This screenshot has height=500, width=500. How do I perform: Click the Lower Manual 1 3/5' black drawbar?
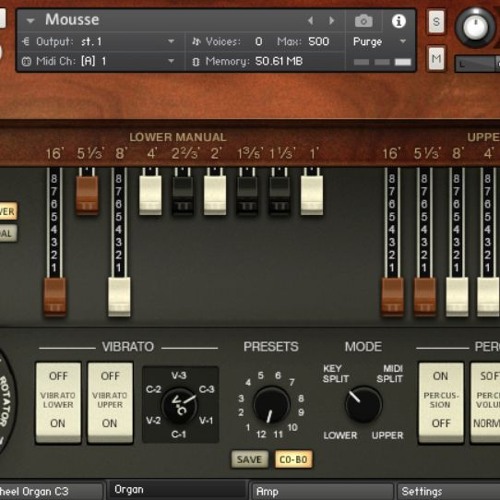[247, 195]
